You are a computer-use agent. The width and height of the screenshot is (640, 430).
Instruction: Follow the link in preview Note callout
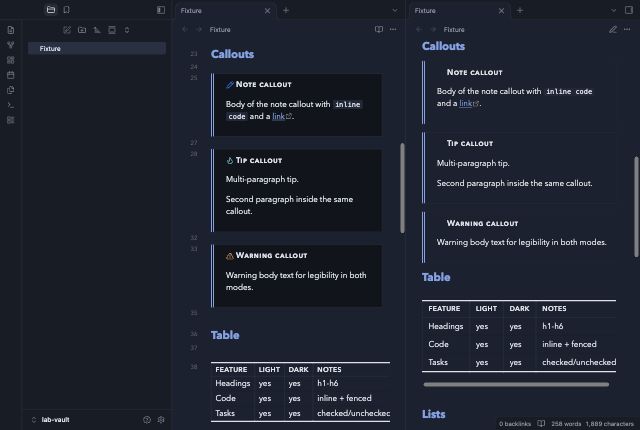(x=466, y=103)
